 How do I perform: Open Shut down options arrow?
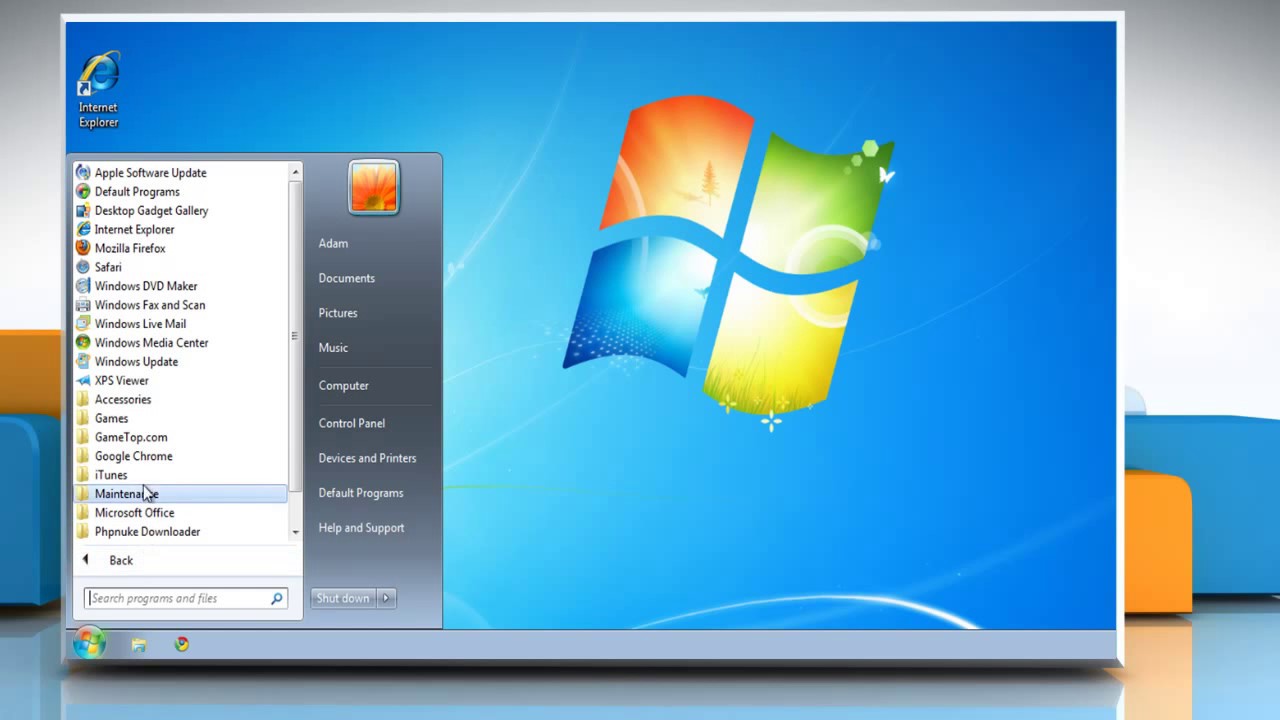click(x=386, y=598)
